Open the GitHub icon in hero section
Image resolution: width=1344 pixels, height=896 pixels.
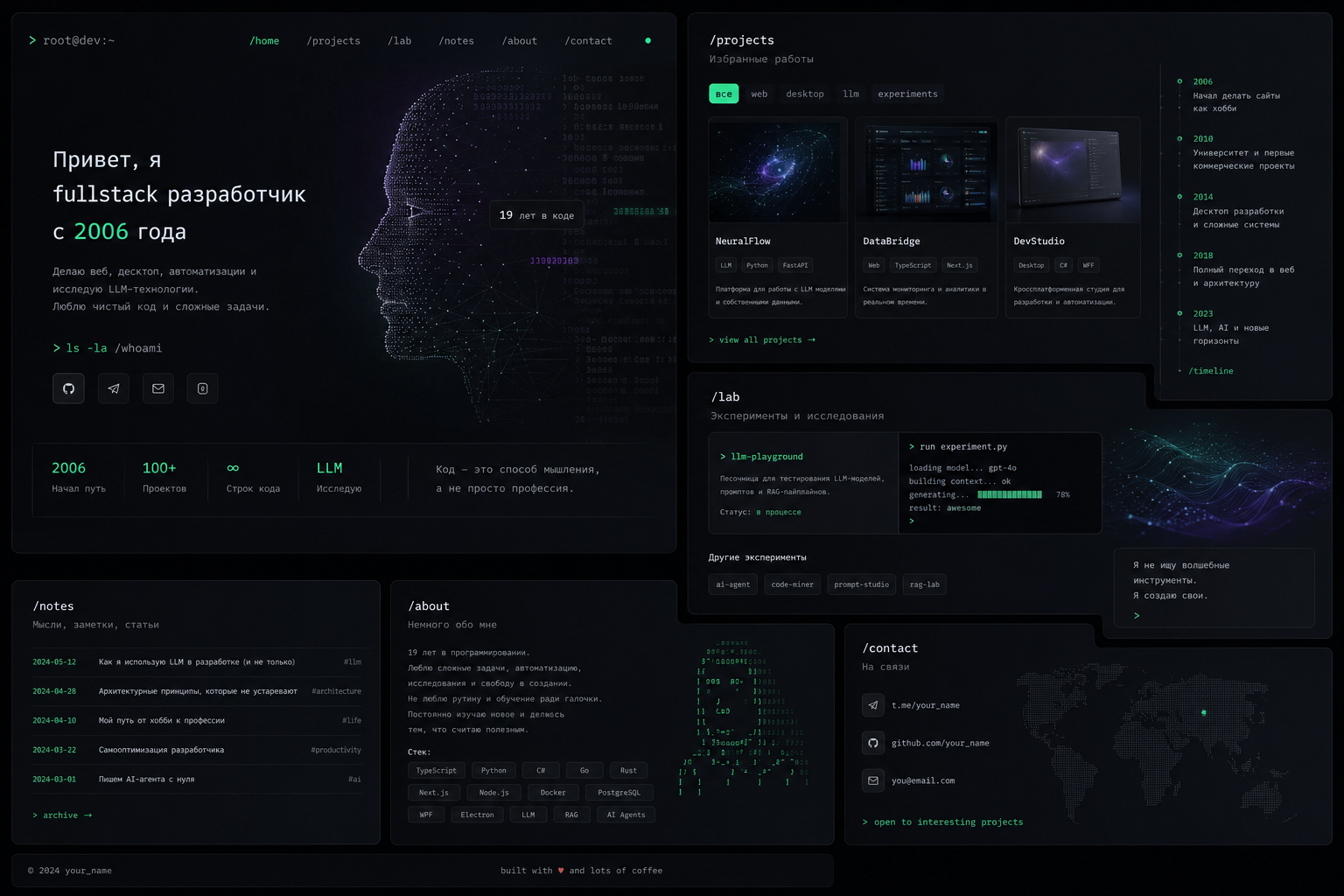pos(68,388)
